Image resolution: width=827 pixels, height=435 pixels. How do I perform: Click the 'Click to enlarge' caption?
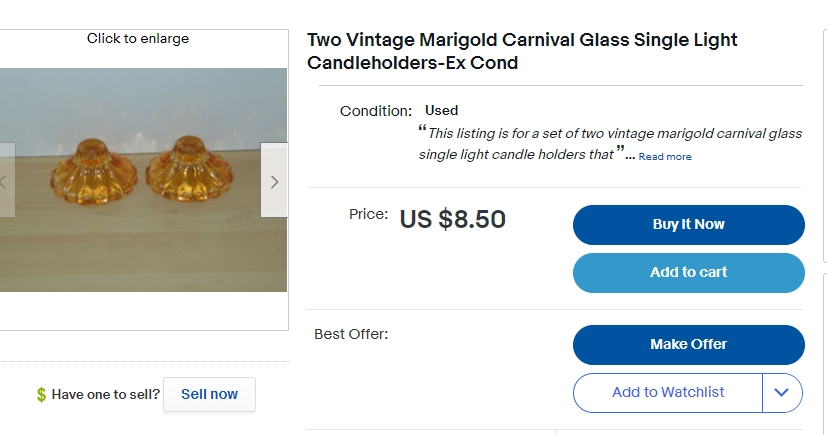tap(138, 39)
